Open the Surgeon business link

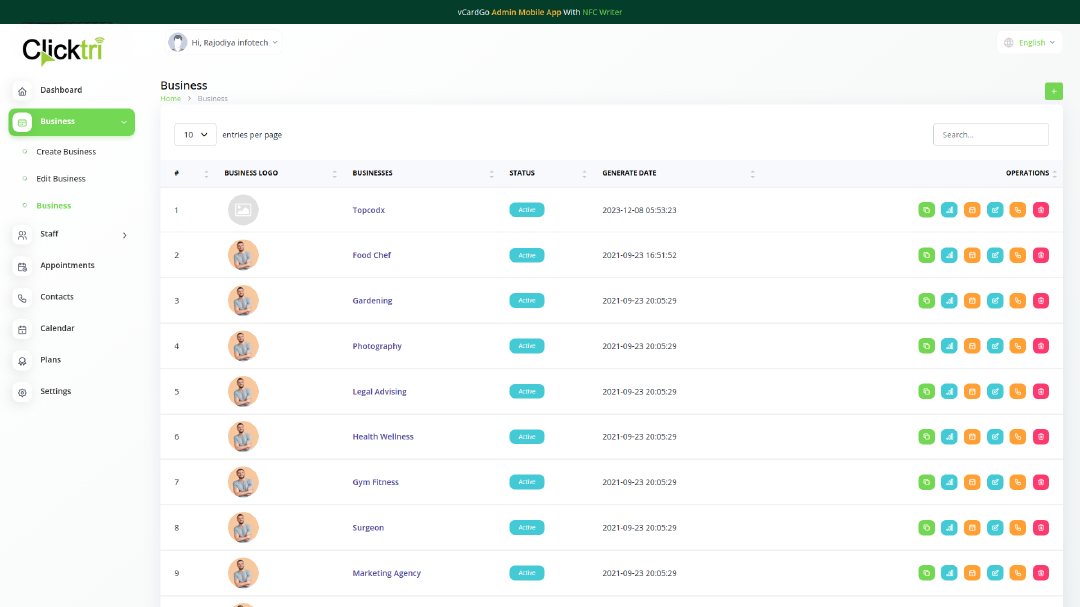[368, 528]
